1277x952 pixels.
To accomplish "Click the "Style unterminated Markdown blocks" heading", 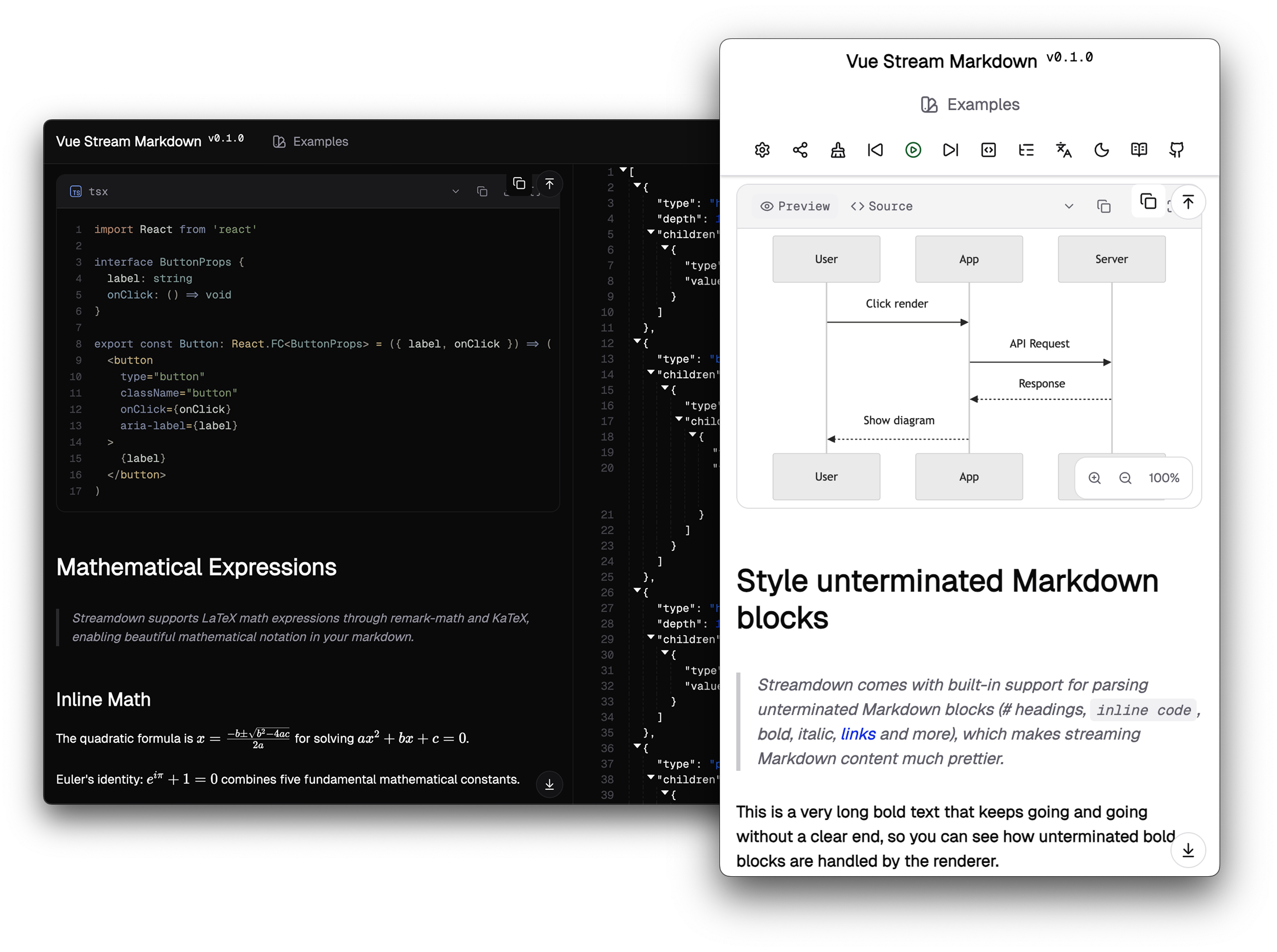I will coord(947,599).
